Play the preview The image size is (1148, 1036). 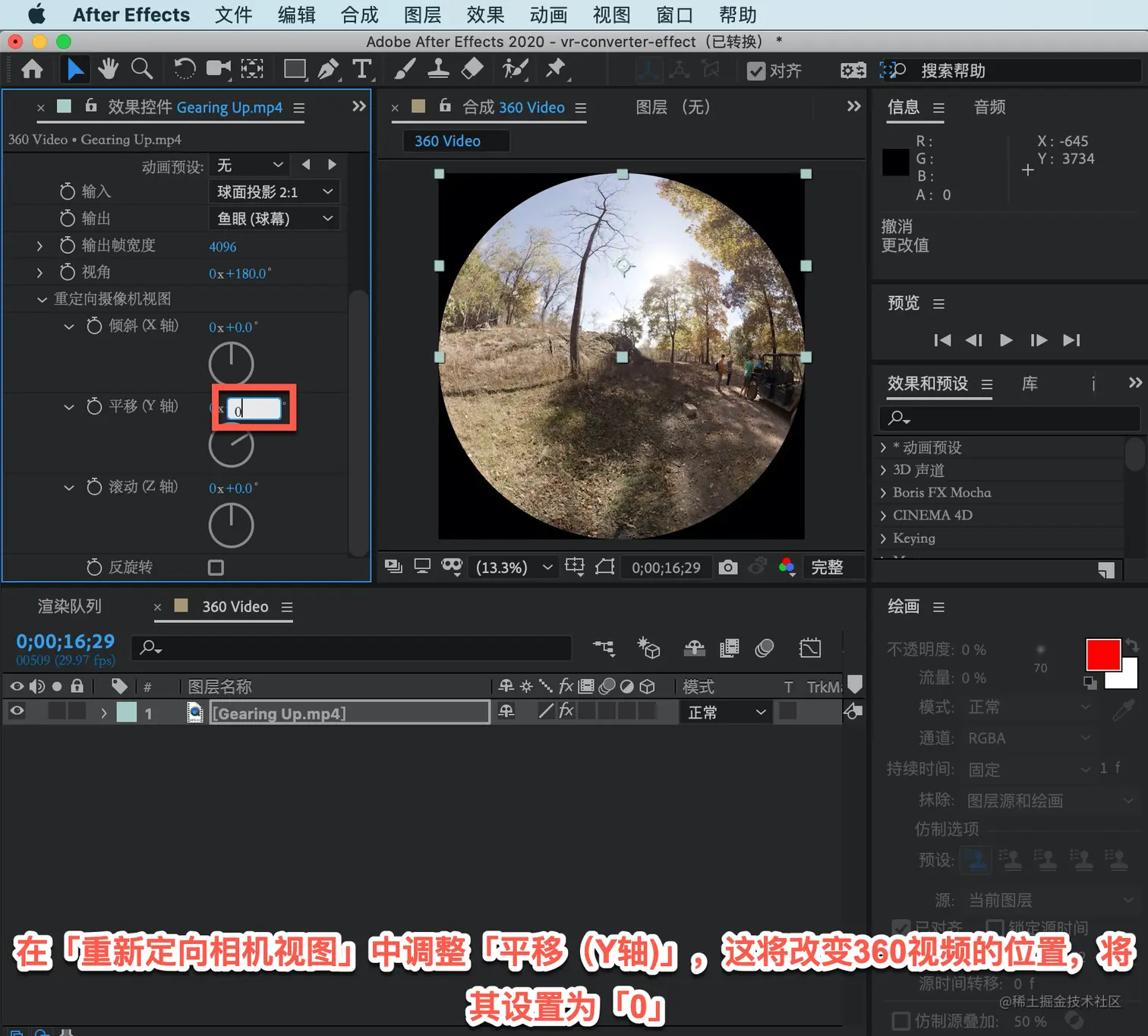pyautogui.click(x=1006, y=340)
